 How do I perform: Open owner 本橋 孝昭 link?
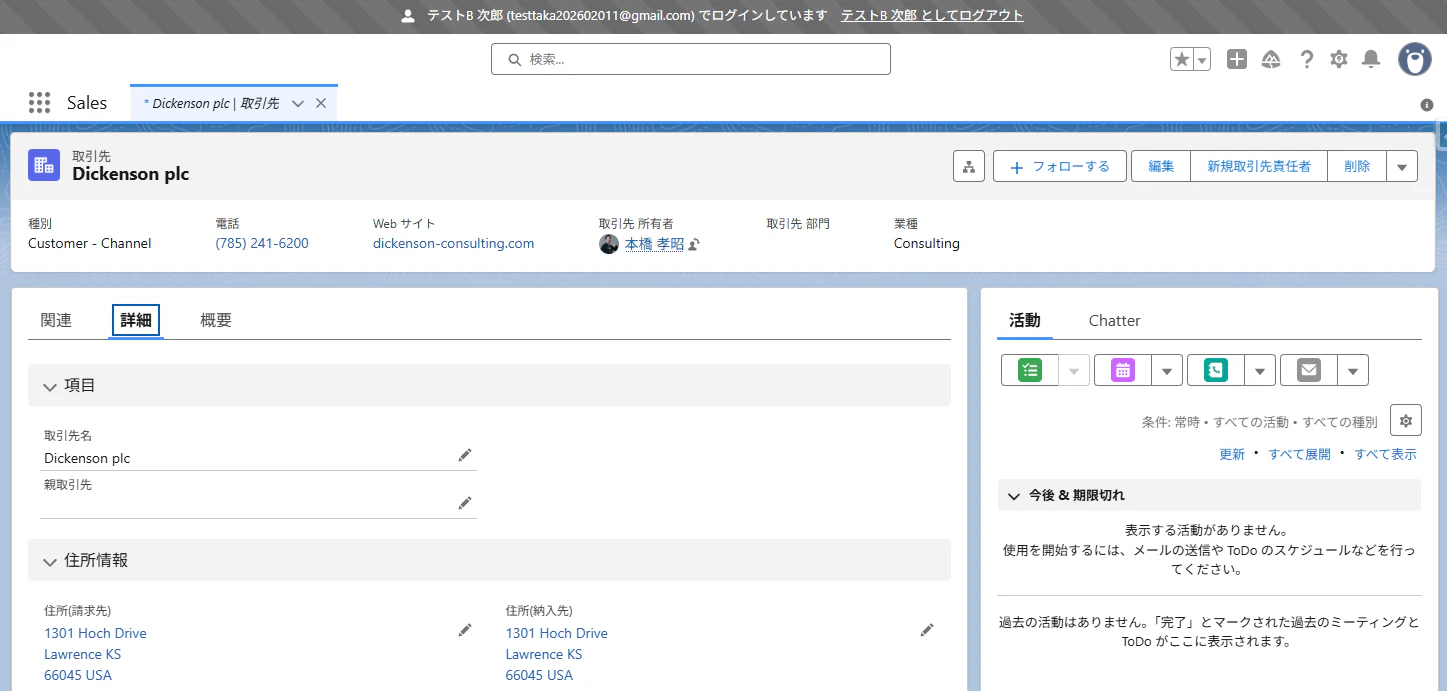(x=654, y=244)
